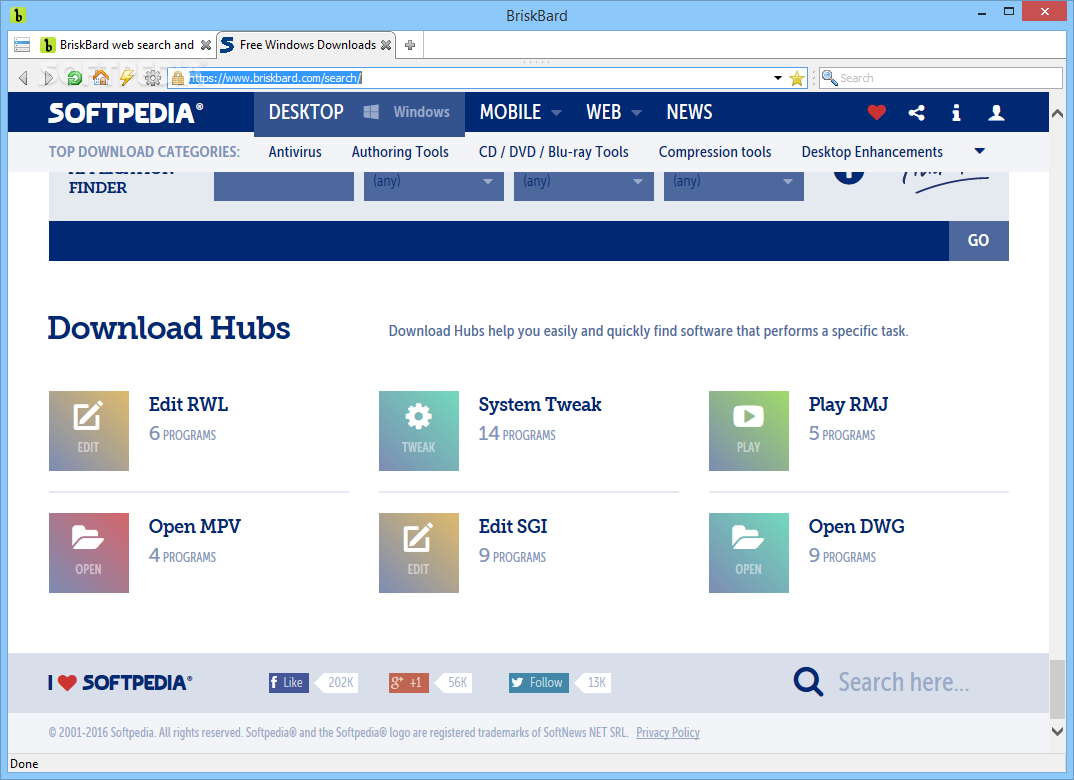Open the Softpedia info icon
This screenshot has height=780, width=1074.
[x=956, y=112]
